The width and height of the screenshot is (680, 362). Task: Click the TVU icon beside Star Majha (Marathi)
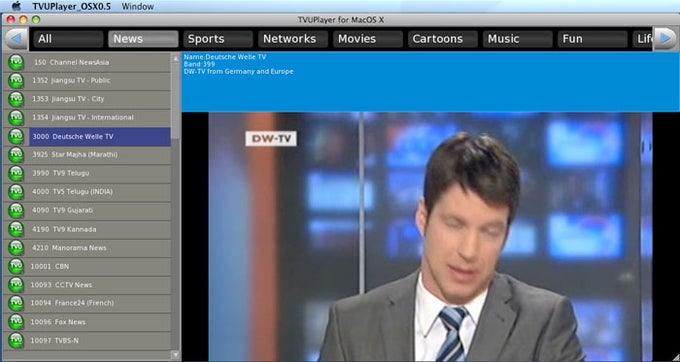point(16,155)
